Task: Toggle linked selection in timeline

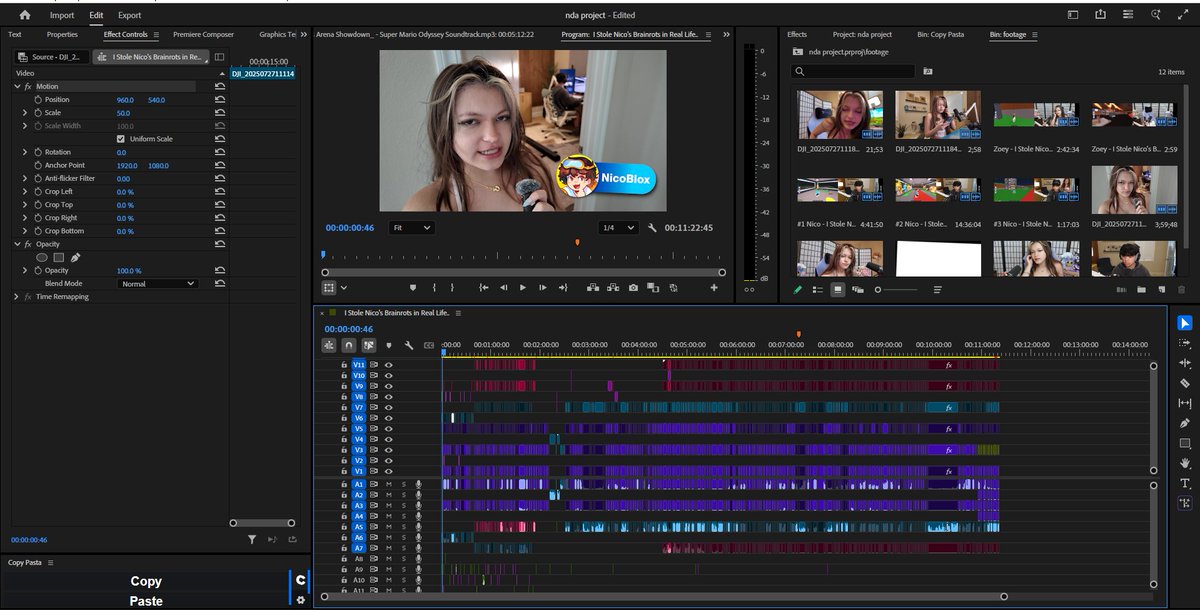Action: click(x=368, y=345)
